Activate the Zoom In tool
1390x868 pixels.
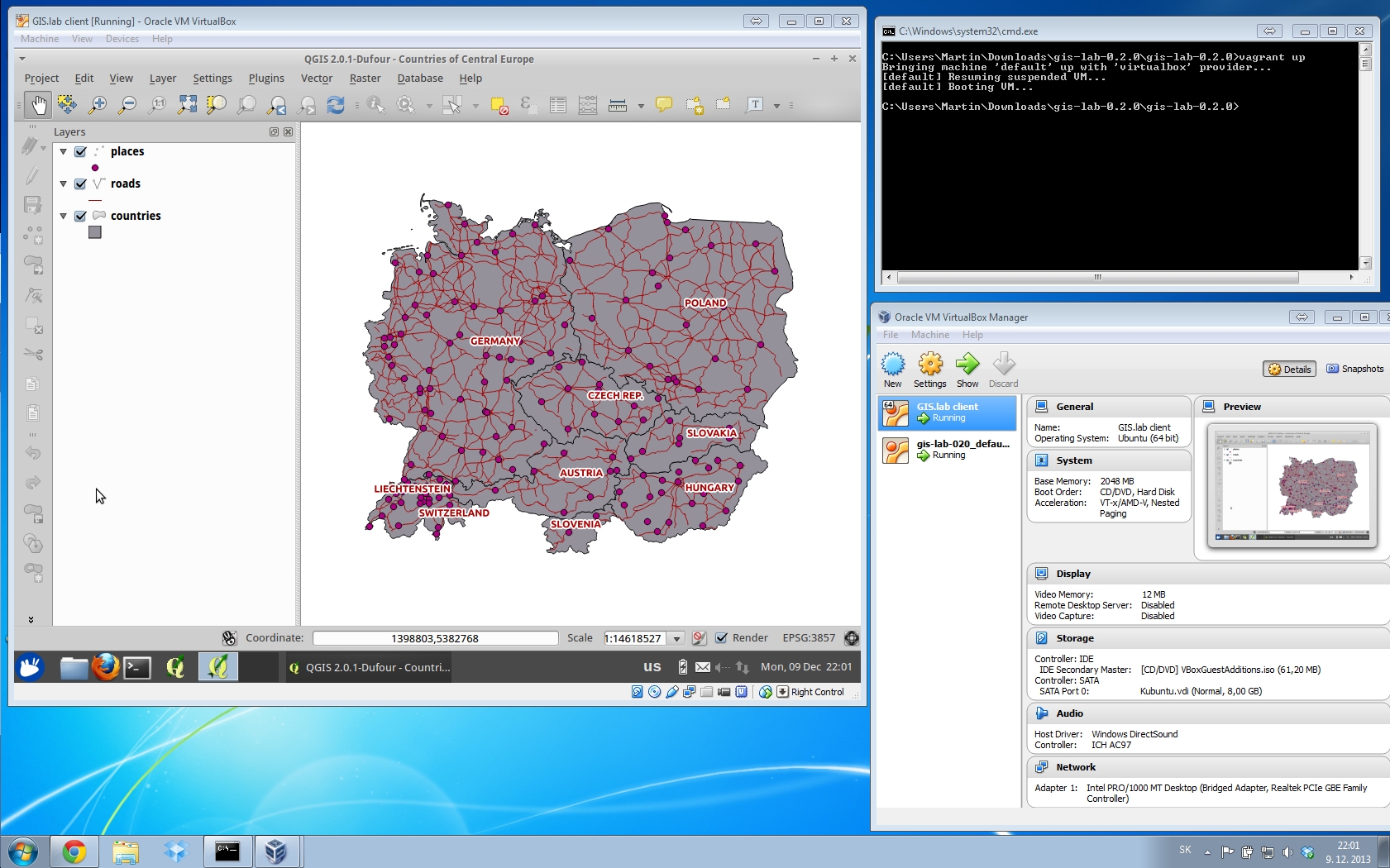98,105
